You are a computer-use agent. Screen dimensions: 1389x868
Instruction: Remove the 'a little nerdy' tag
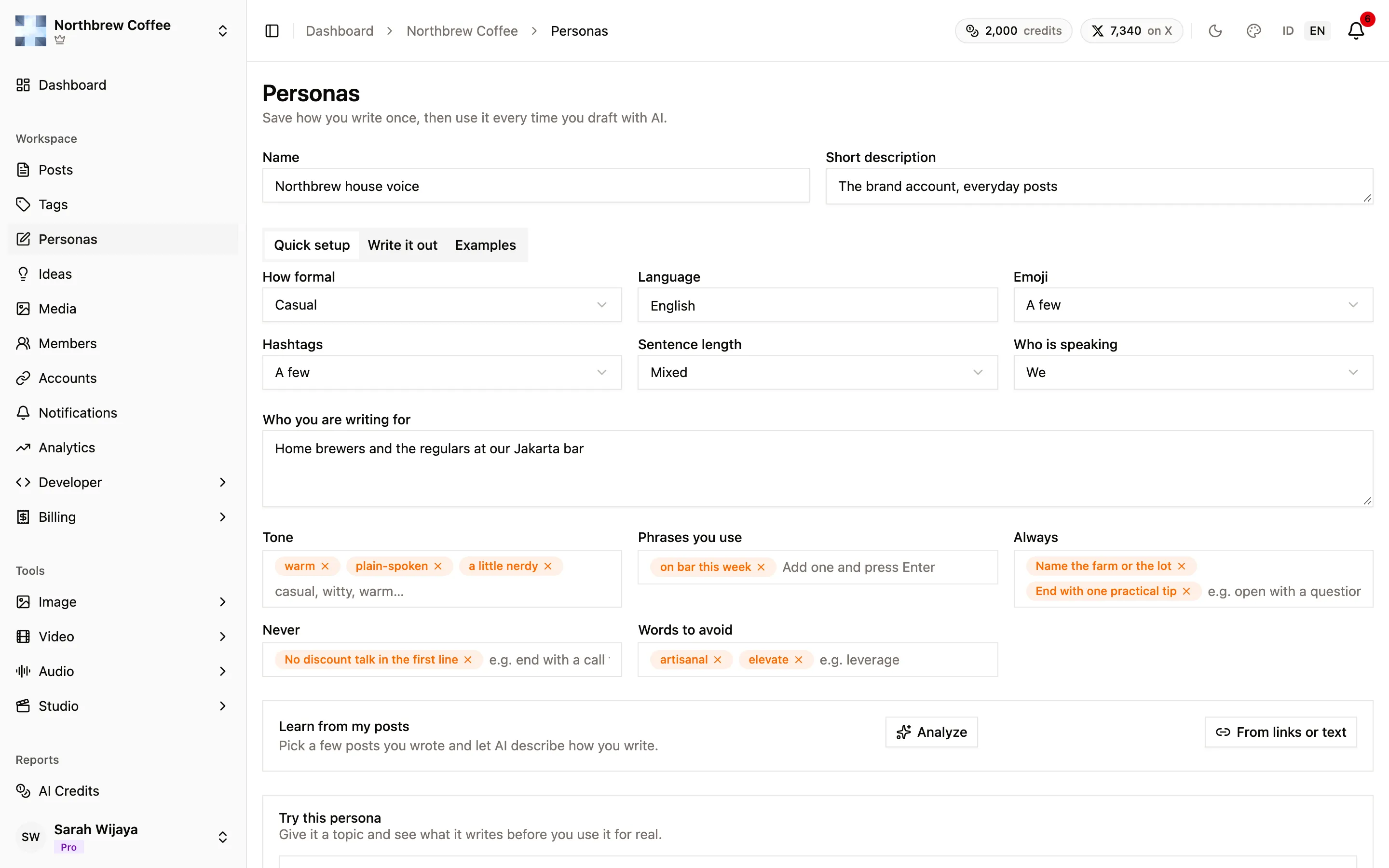tap(547, 566)
